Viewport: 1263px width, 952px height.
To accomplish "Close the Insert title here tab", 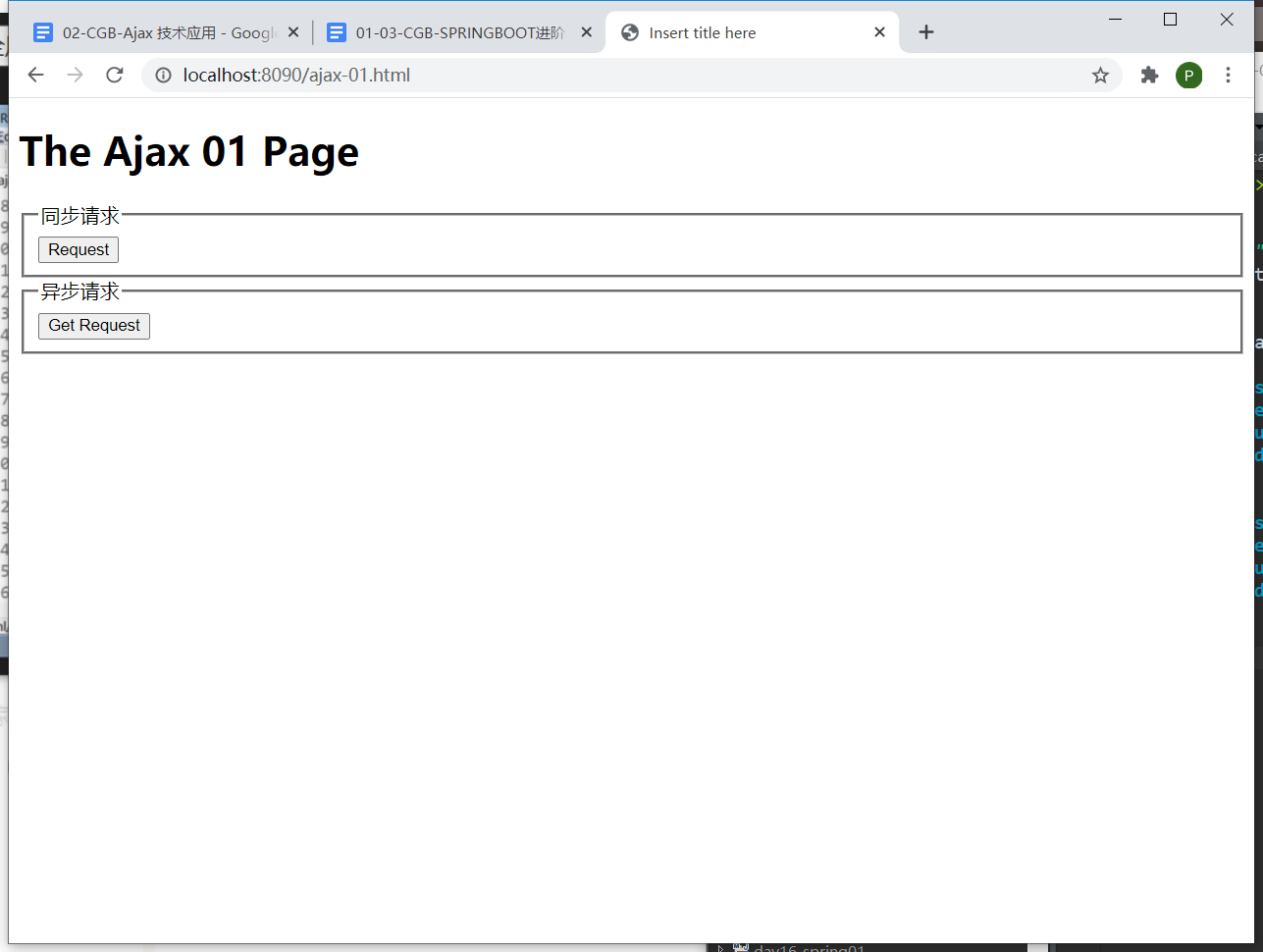I will (879, 32).
